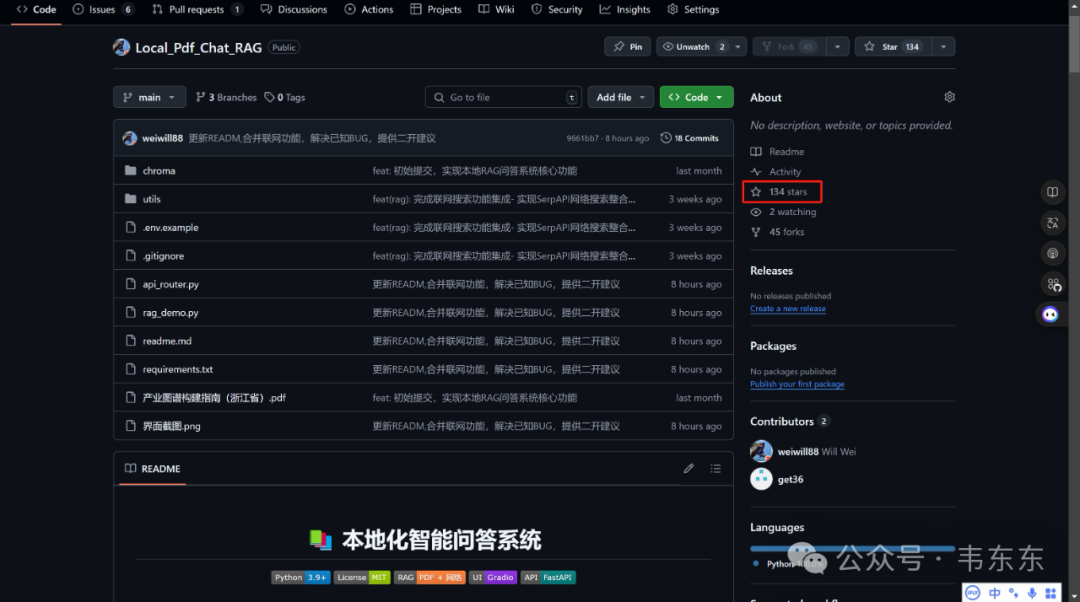Open the Wiki tab
Image resolution: width=1080 pixels, height=602 pixels.
(x=497, y=10)
